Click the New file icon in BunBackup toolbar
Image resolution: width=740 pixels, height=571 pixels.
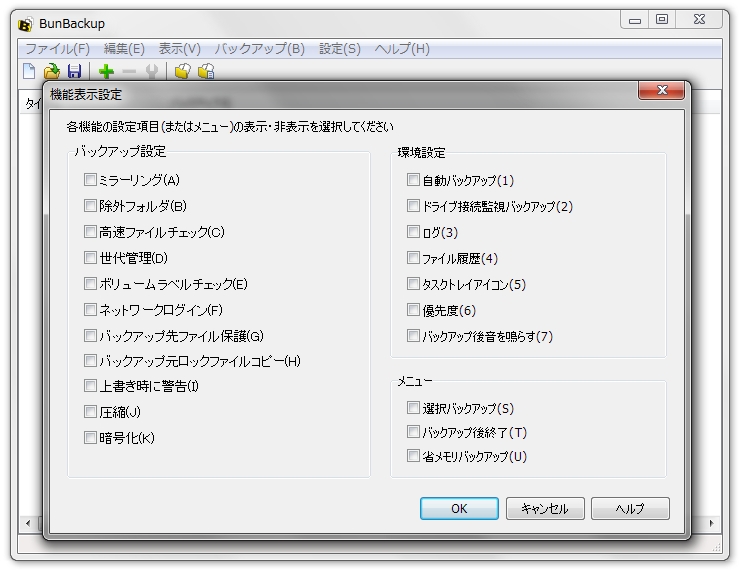[29, 71]
